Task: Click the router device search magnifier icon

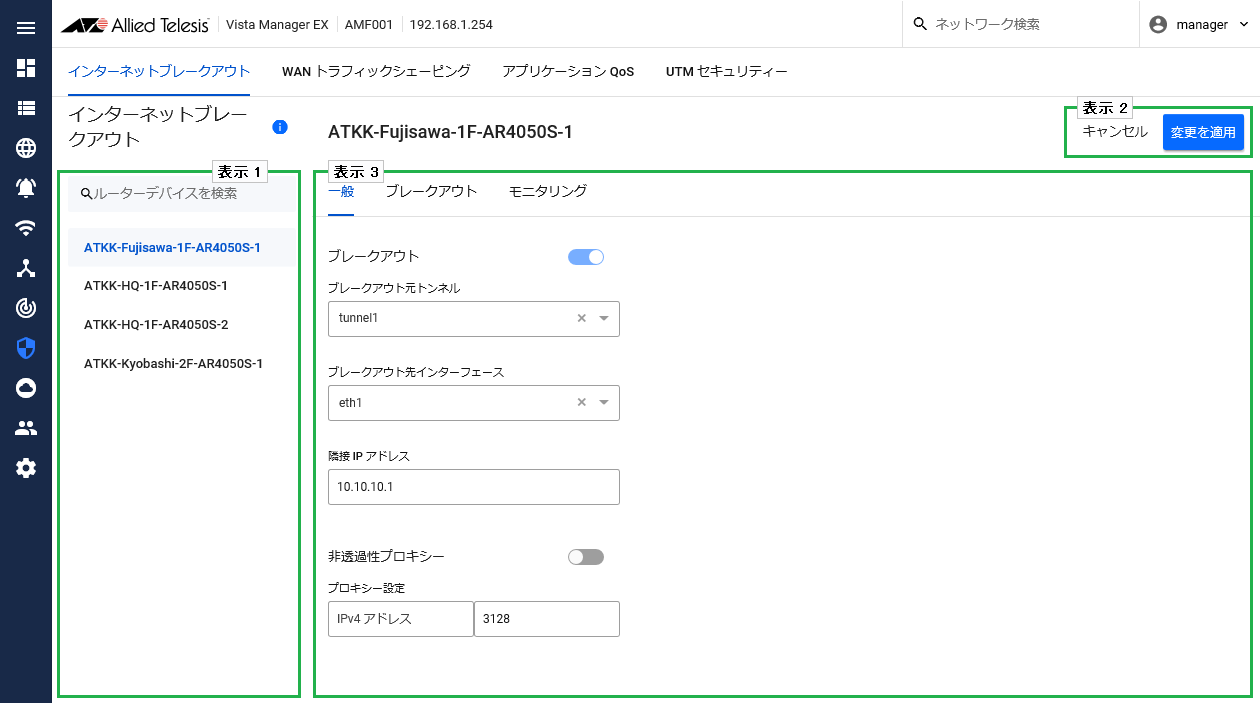Action: click(x=86, y=194)
